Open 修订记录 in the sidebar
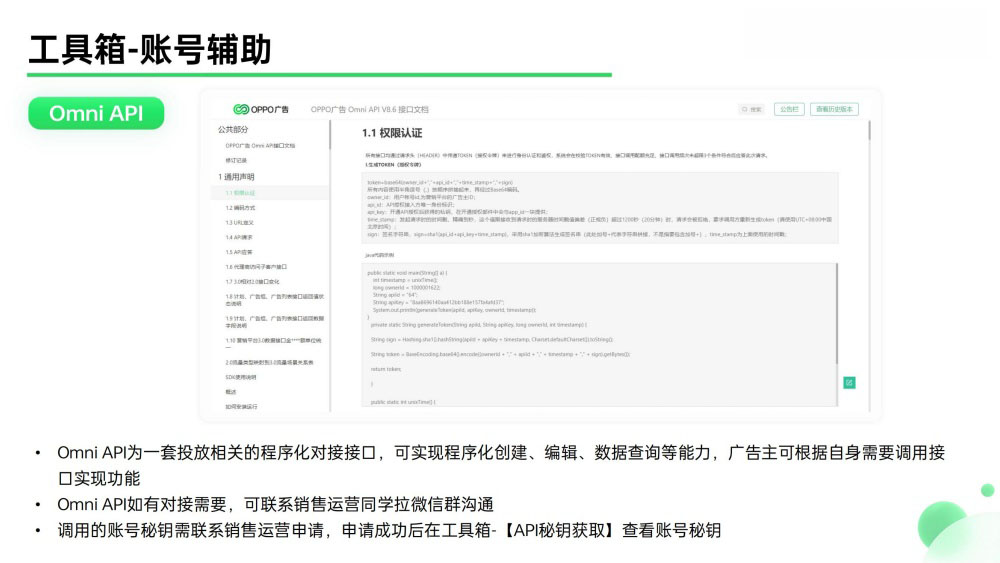 pyautogui.click(x=236, y=160)
